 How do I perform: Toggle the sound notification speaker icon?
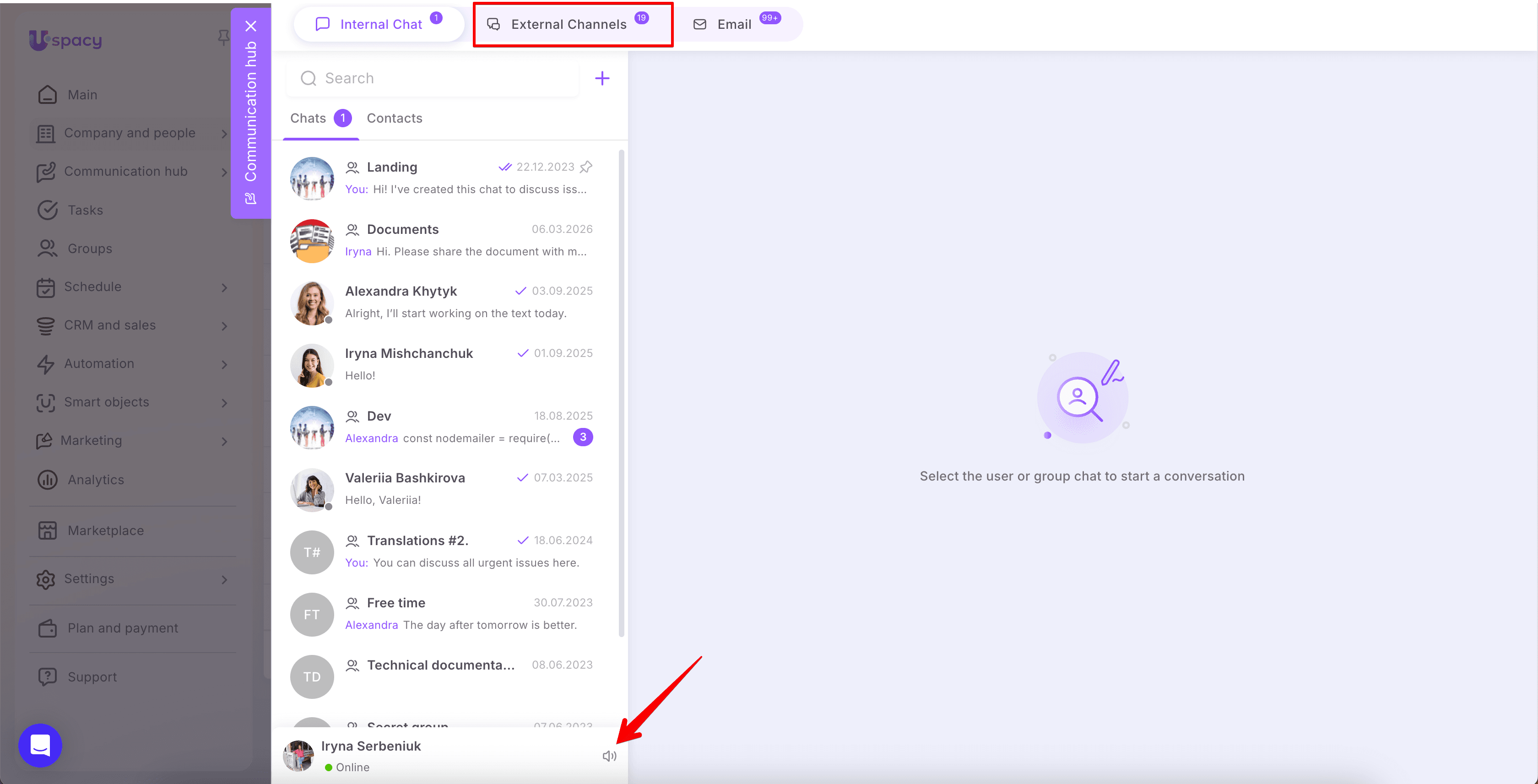pos(609,756)
